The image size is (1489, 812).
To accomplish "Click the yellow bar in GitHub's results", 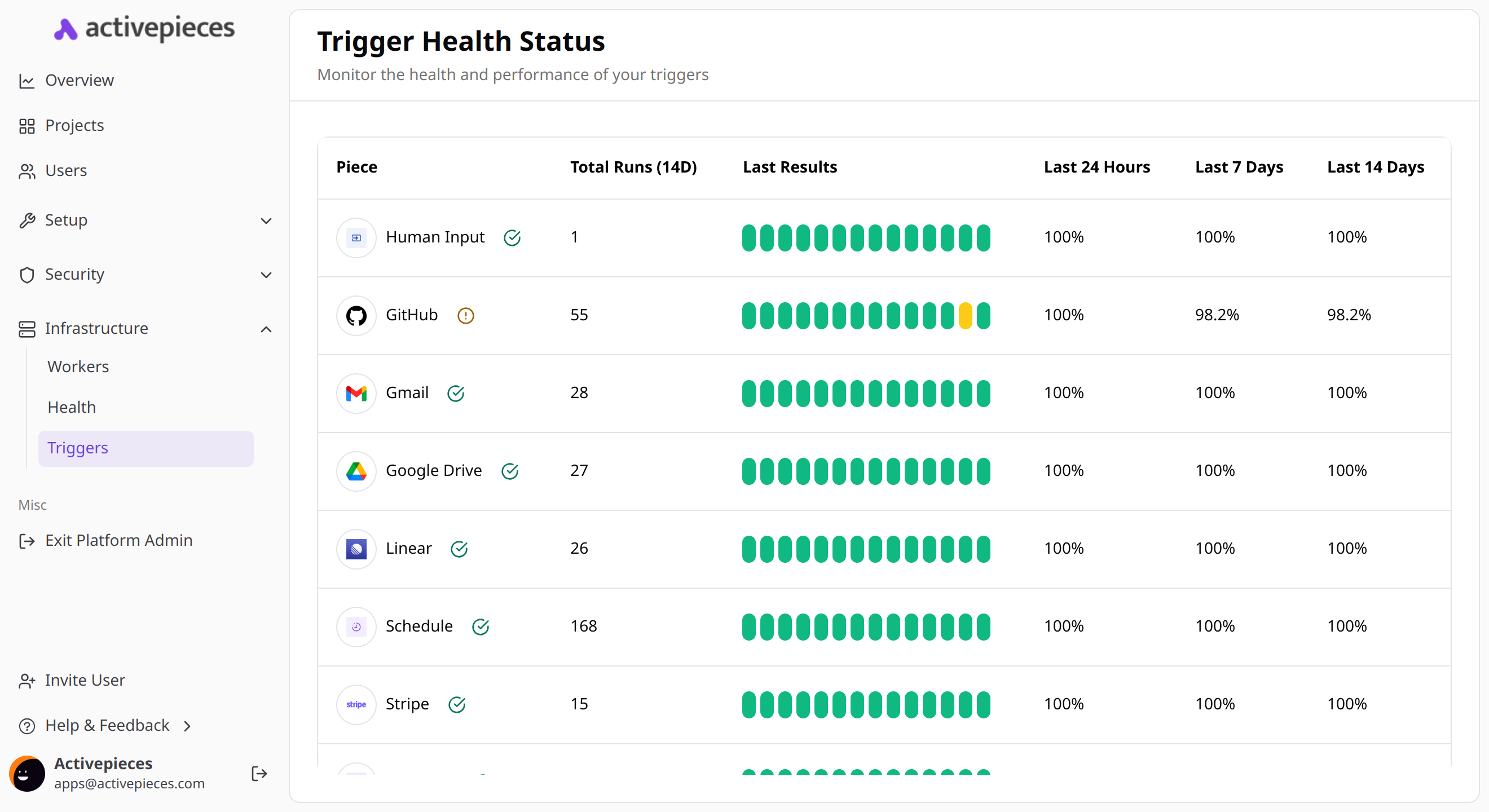I will [x=964, y=316].
